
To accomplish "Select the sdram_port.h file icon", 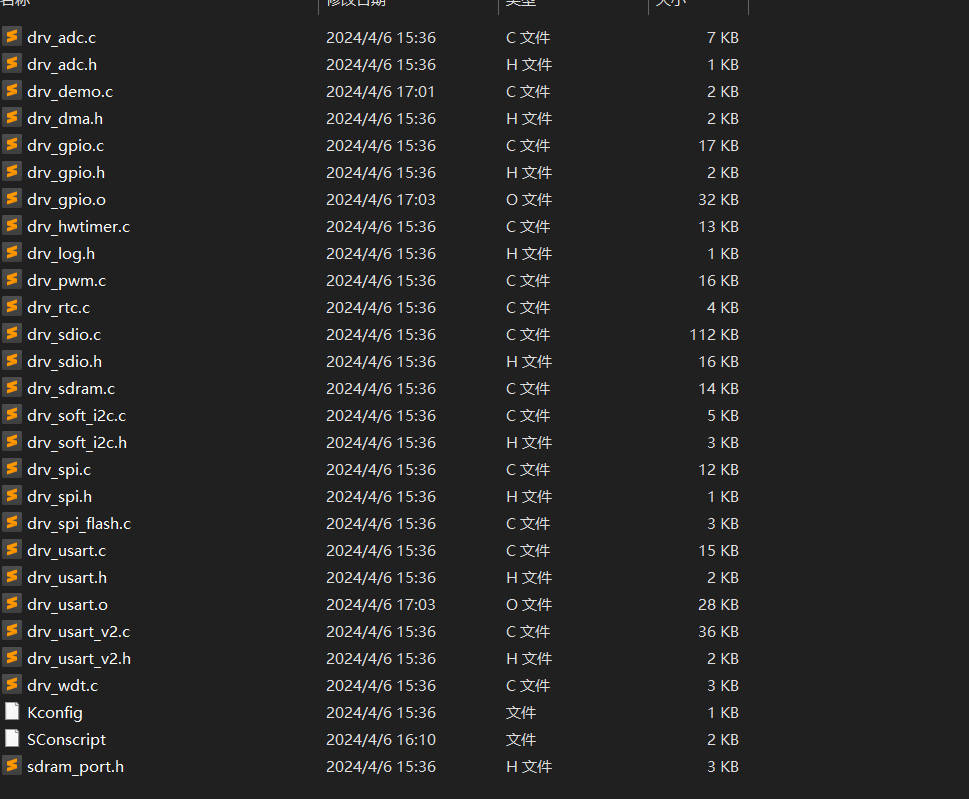I will pos(12,766).
